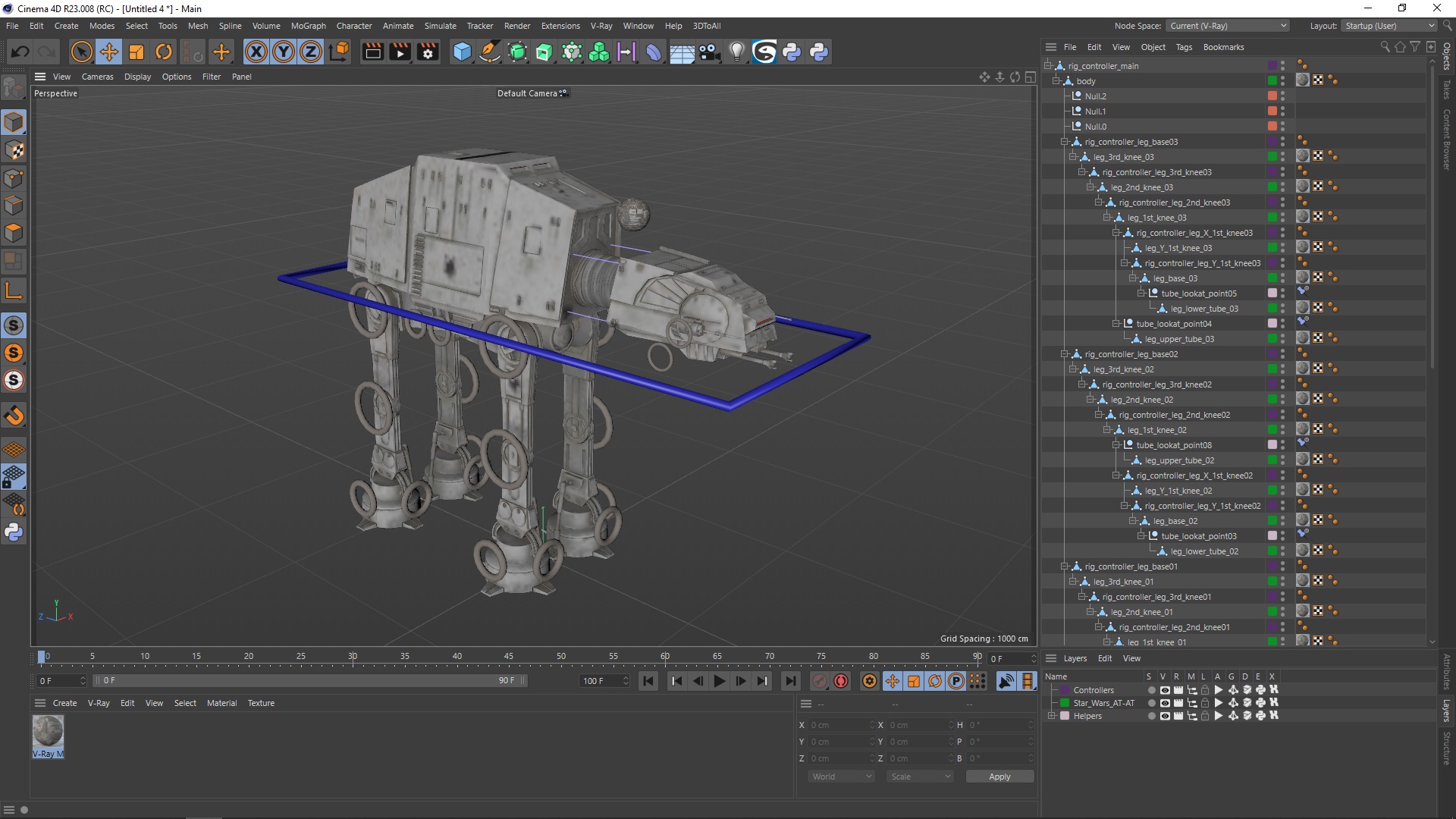The height and width of the screenshot is (819, 1456).
Task: Toggle visibility eye of Helpers layer
Action: pos(1165,716)
